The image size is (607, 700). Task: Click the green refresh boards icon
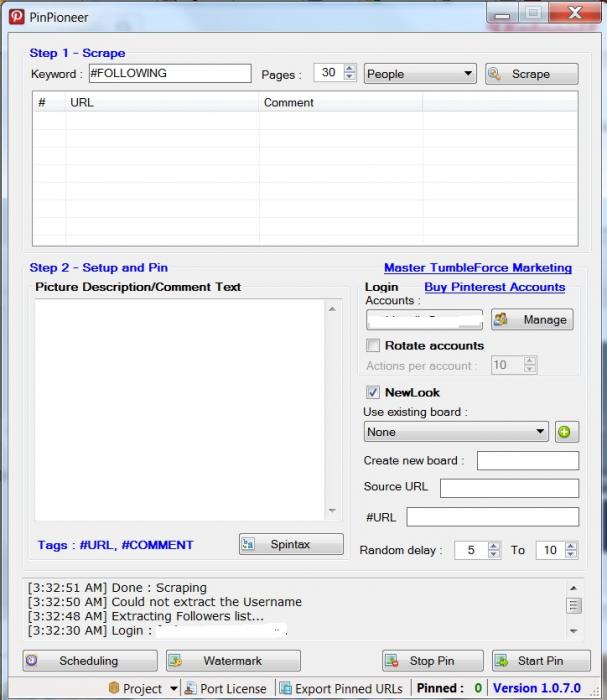(566, 432)
